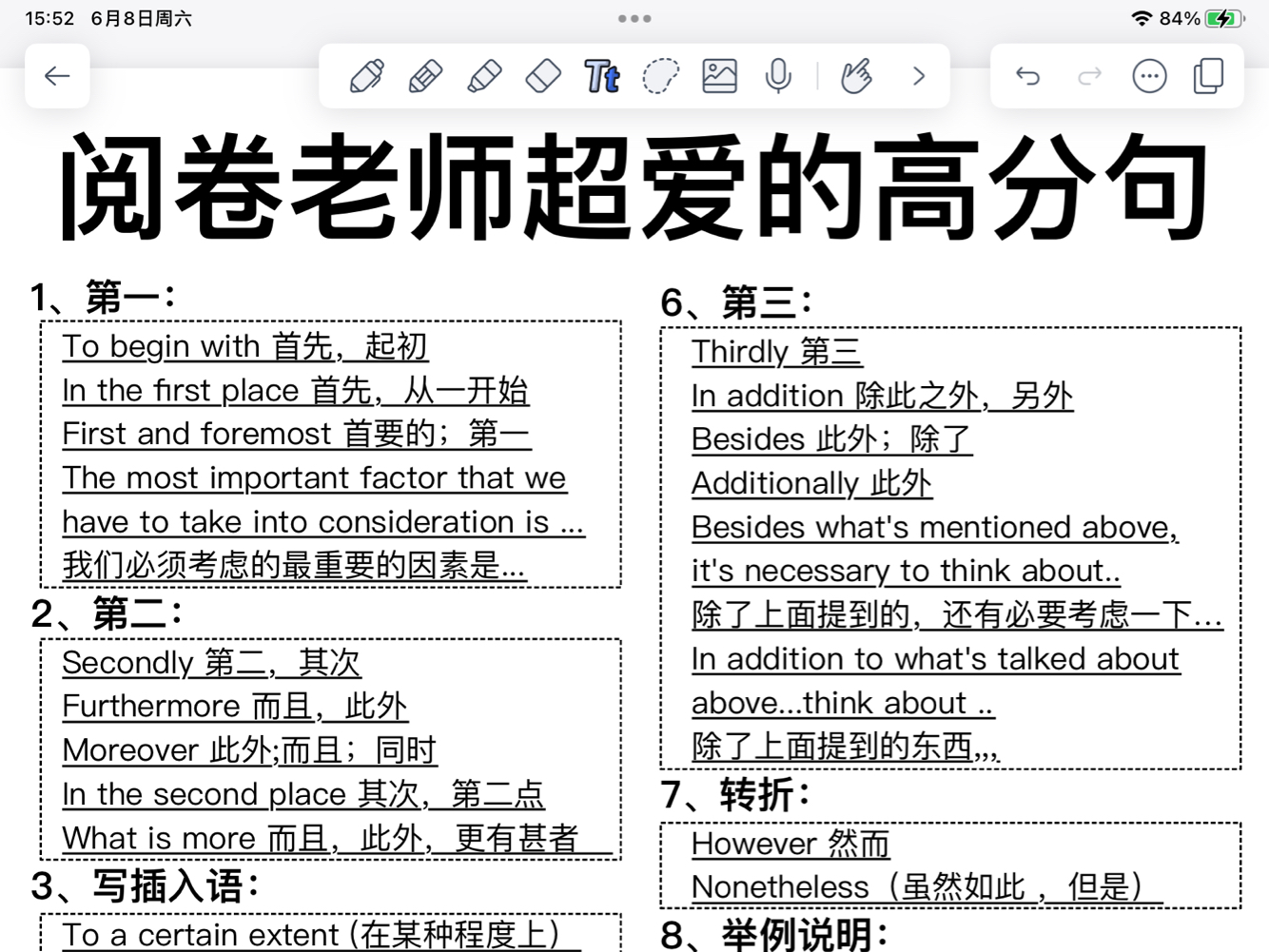Expand more tools with right chevron
The width and height of the screenshot is (1269, 952).
pos(918,76)
